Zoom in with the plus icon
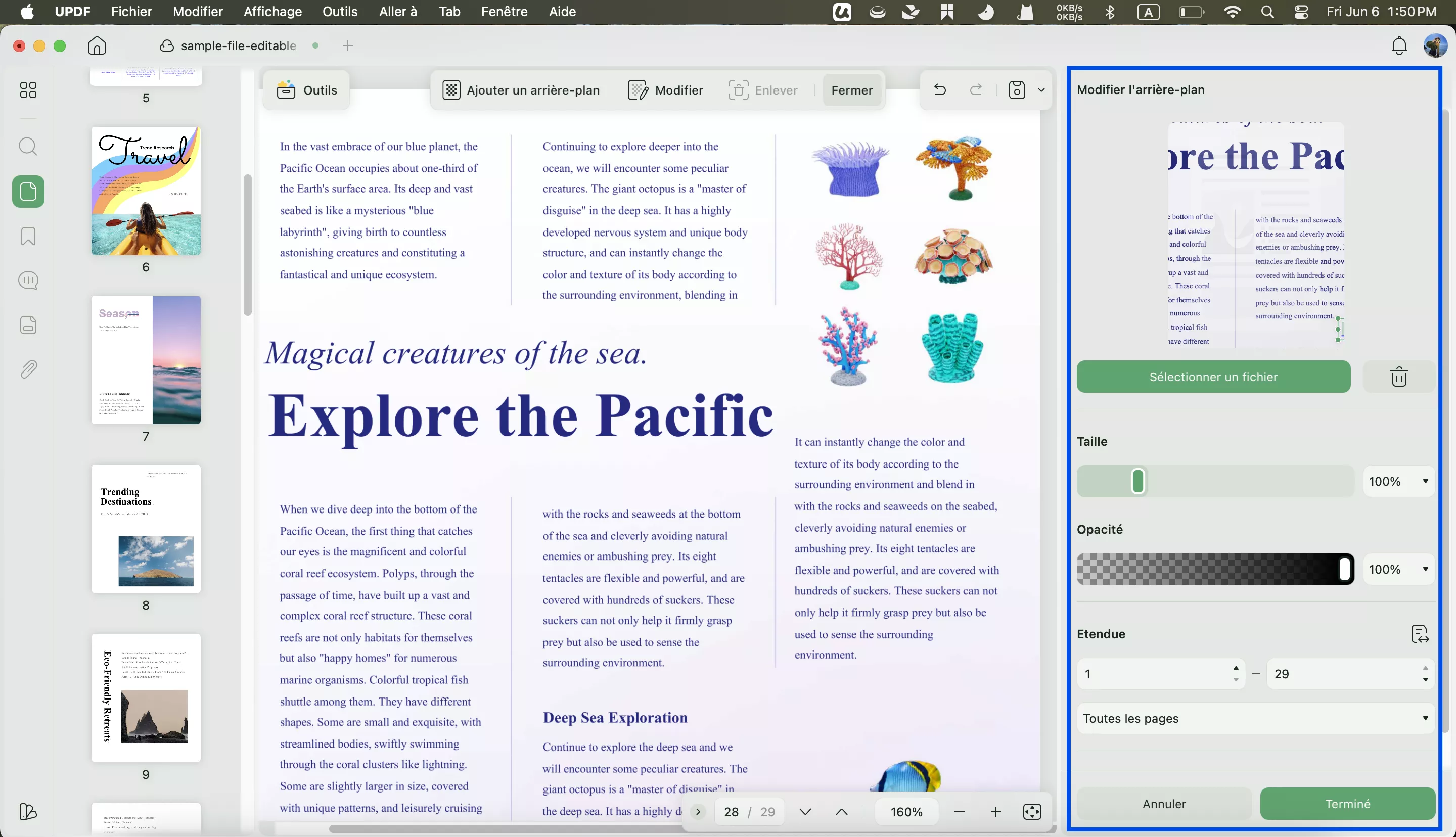 [995, 812]
